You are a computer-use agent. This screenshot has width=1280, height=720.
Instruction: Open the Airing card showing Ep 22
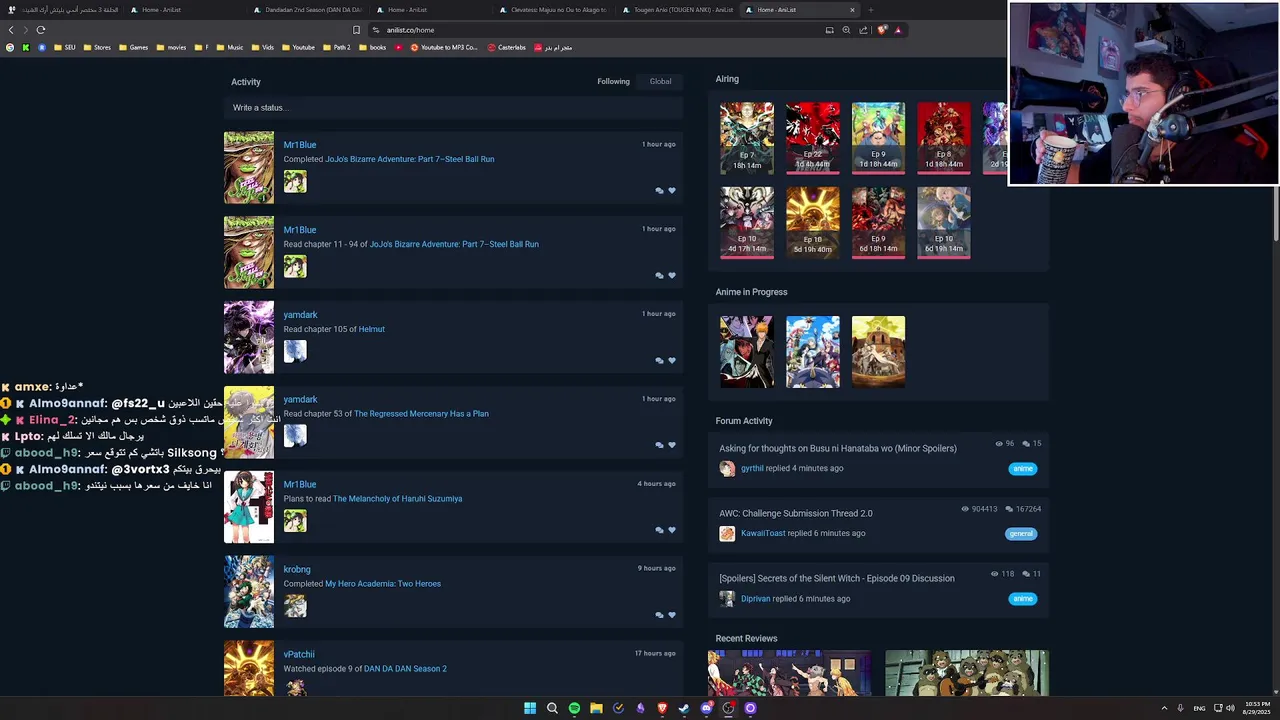click(812, 138)
